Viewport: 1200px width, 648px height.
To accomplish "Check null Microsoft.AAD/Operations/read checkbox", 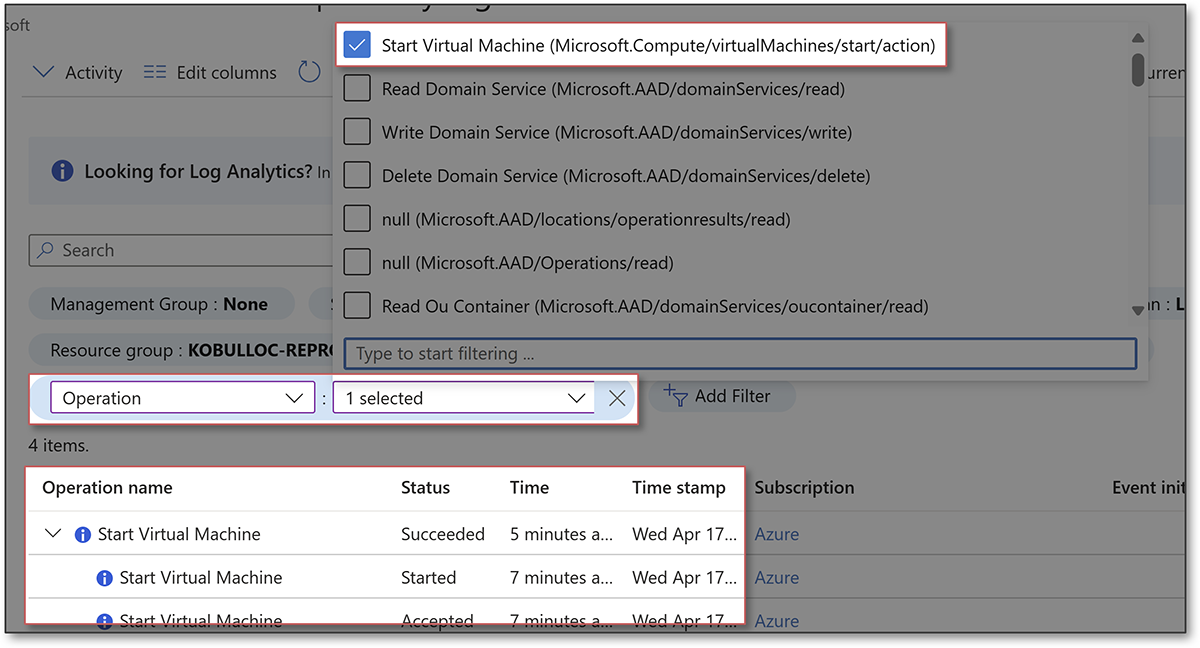I will [357, 263].
